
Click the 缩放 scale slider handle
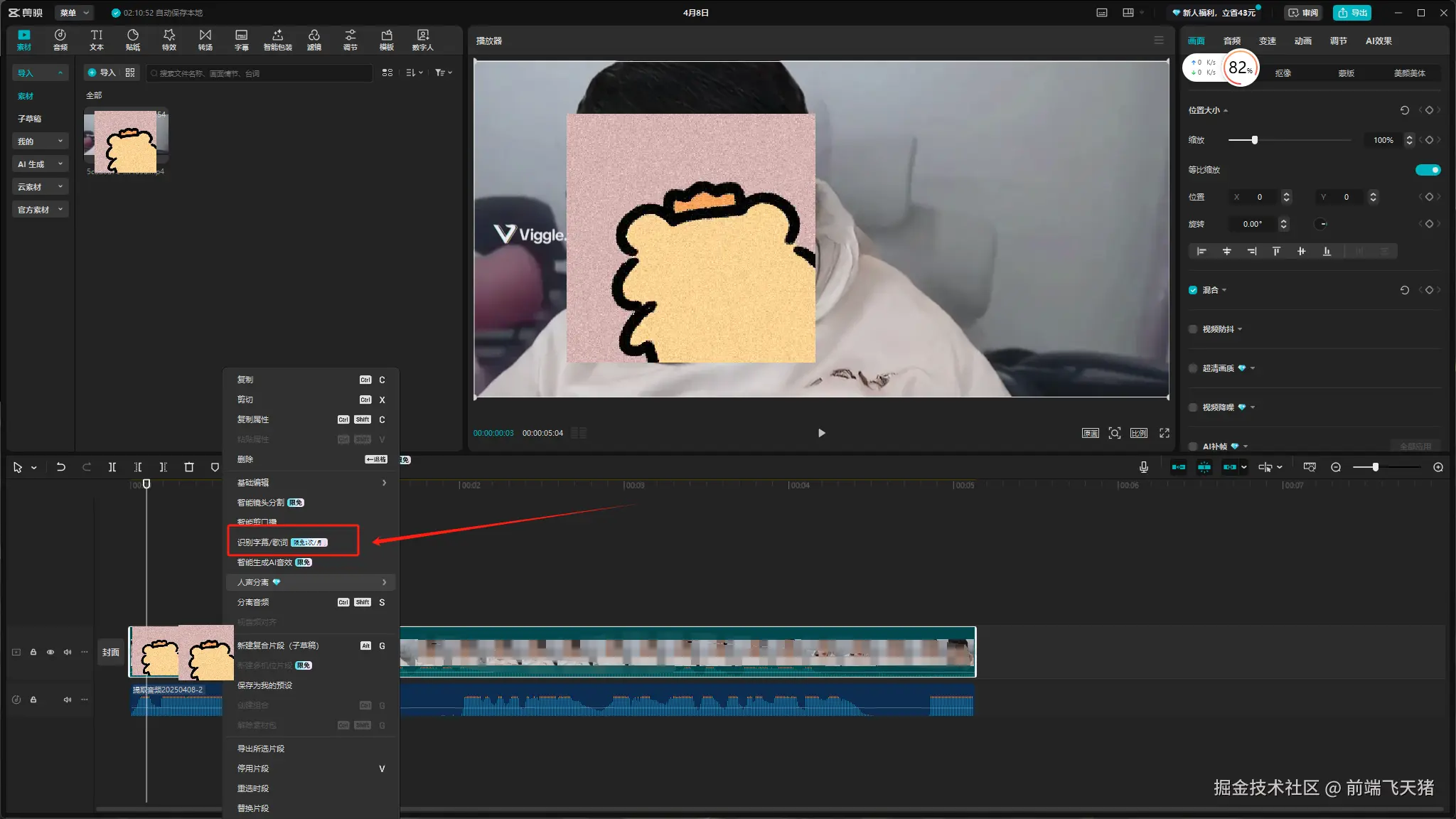[x=1255, y=140]
